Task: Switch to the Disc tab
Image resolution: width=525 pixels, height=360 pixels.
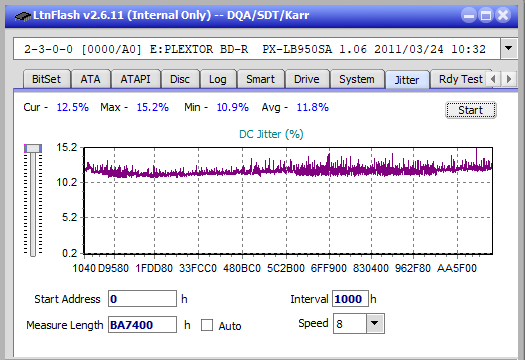Action: [x=180, y=79]
